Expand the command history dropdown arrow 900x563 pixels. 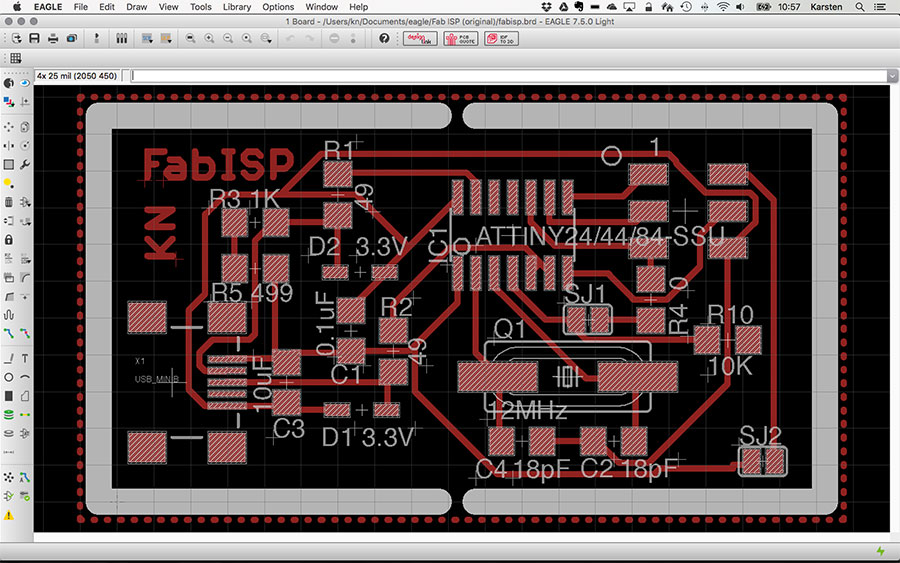[x=893, y=76]
